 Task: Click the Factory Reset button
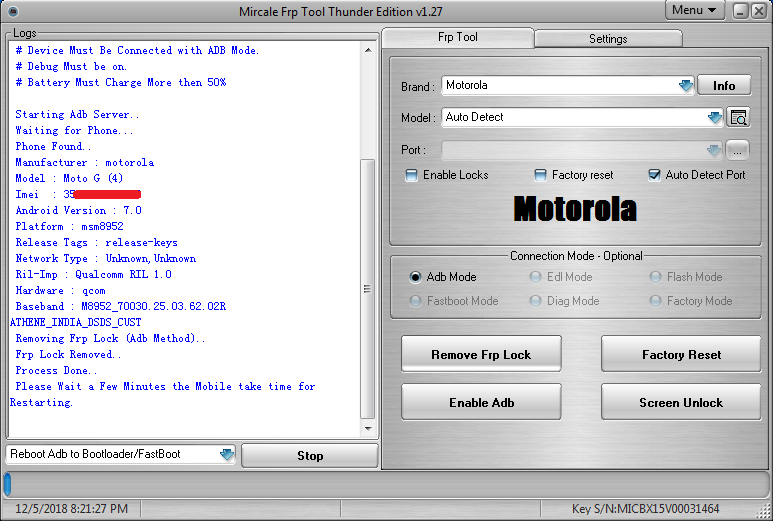[x=681, y=354]
